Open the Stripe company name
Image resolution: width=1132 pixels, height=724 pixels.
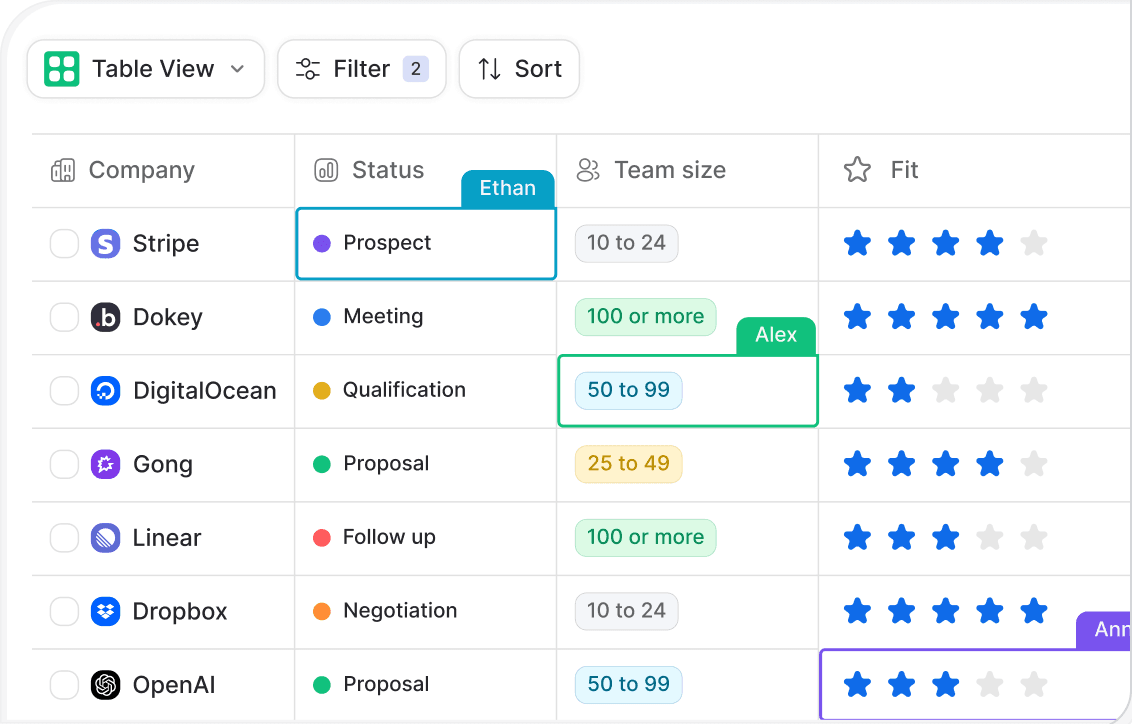[166, 243]
